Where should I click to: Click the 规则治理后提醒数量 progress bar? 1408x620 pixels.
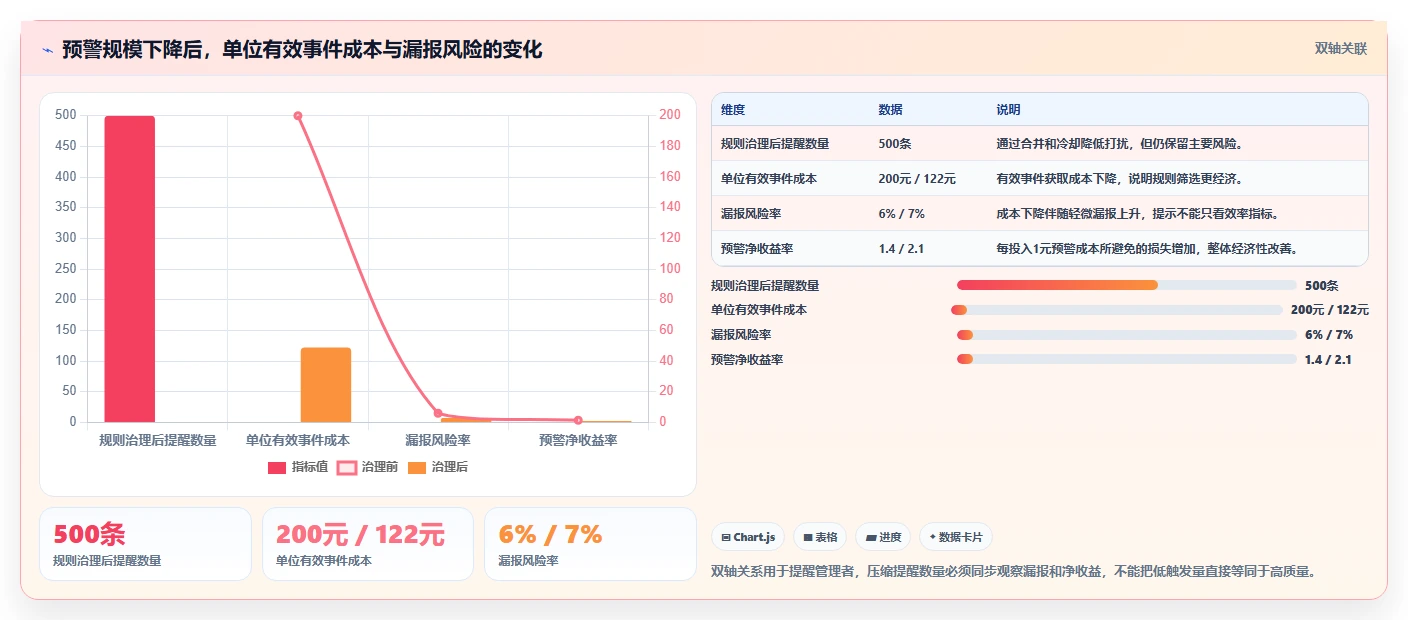point(1127,285)
